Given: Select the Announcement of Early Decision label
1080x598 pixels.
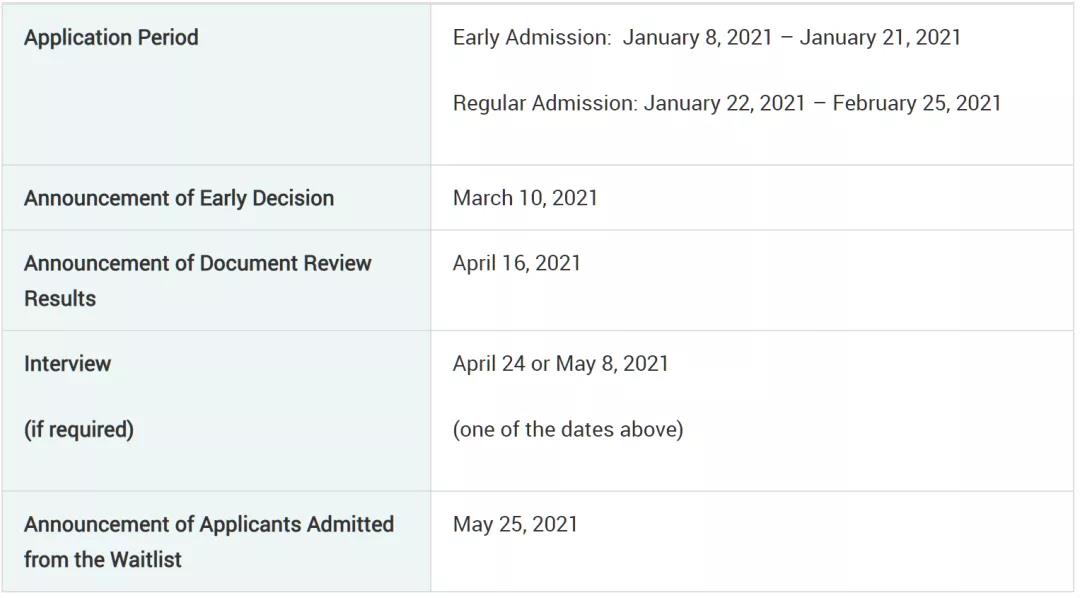Looking at the screenshot, I should point(179,198).
